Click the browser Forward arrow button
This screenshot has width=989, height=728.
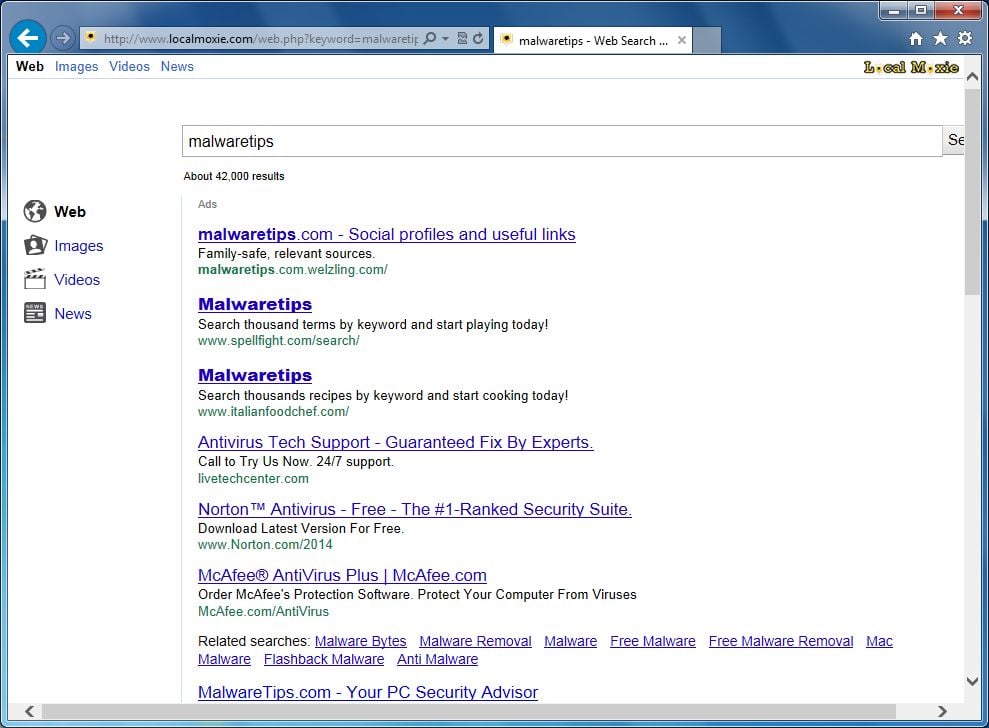(62, 38)
